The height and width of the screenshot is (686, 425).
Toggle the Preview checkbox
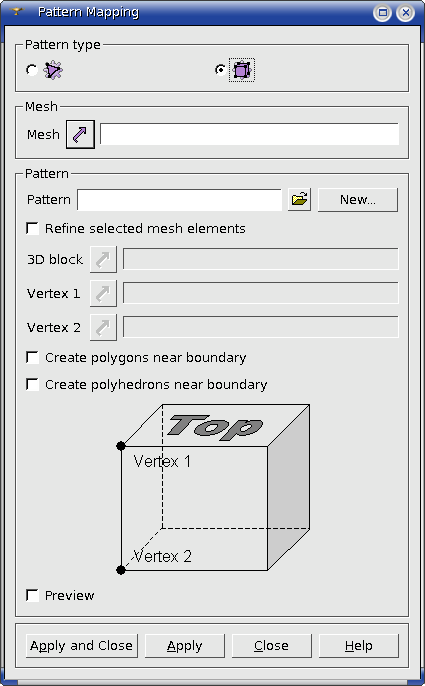32,595
